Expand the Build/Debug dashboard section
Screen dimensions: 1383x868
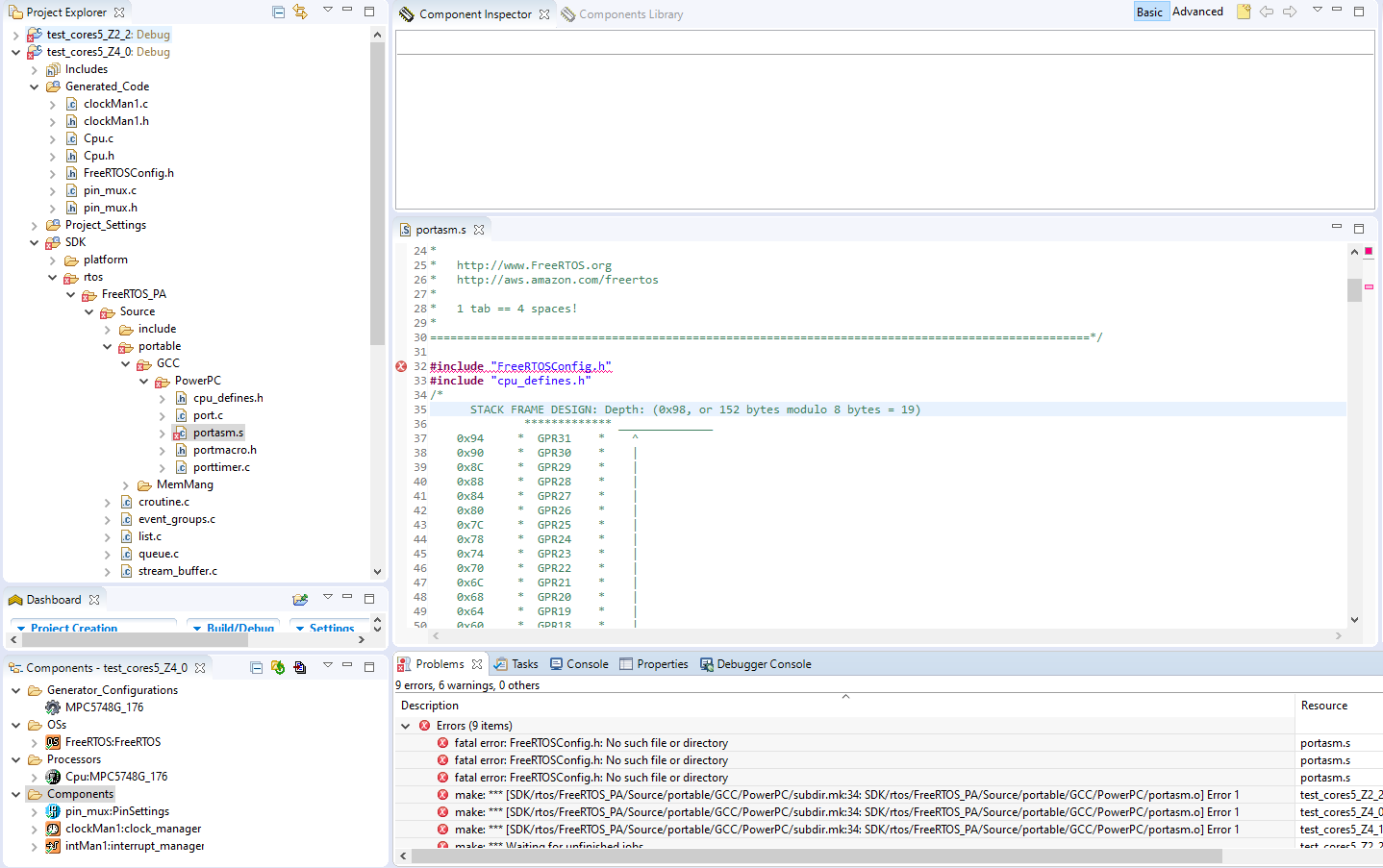(234, 628)
